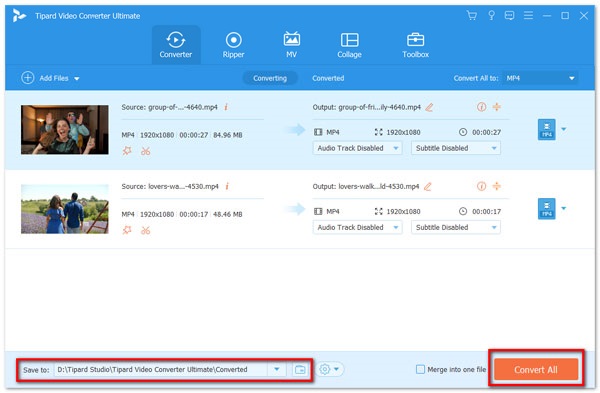Open subtitle dropdown for group-of video
This screenshot has height=393, width=600.
point(456,148)
